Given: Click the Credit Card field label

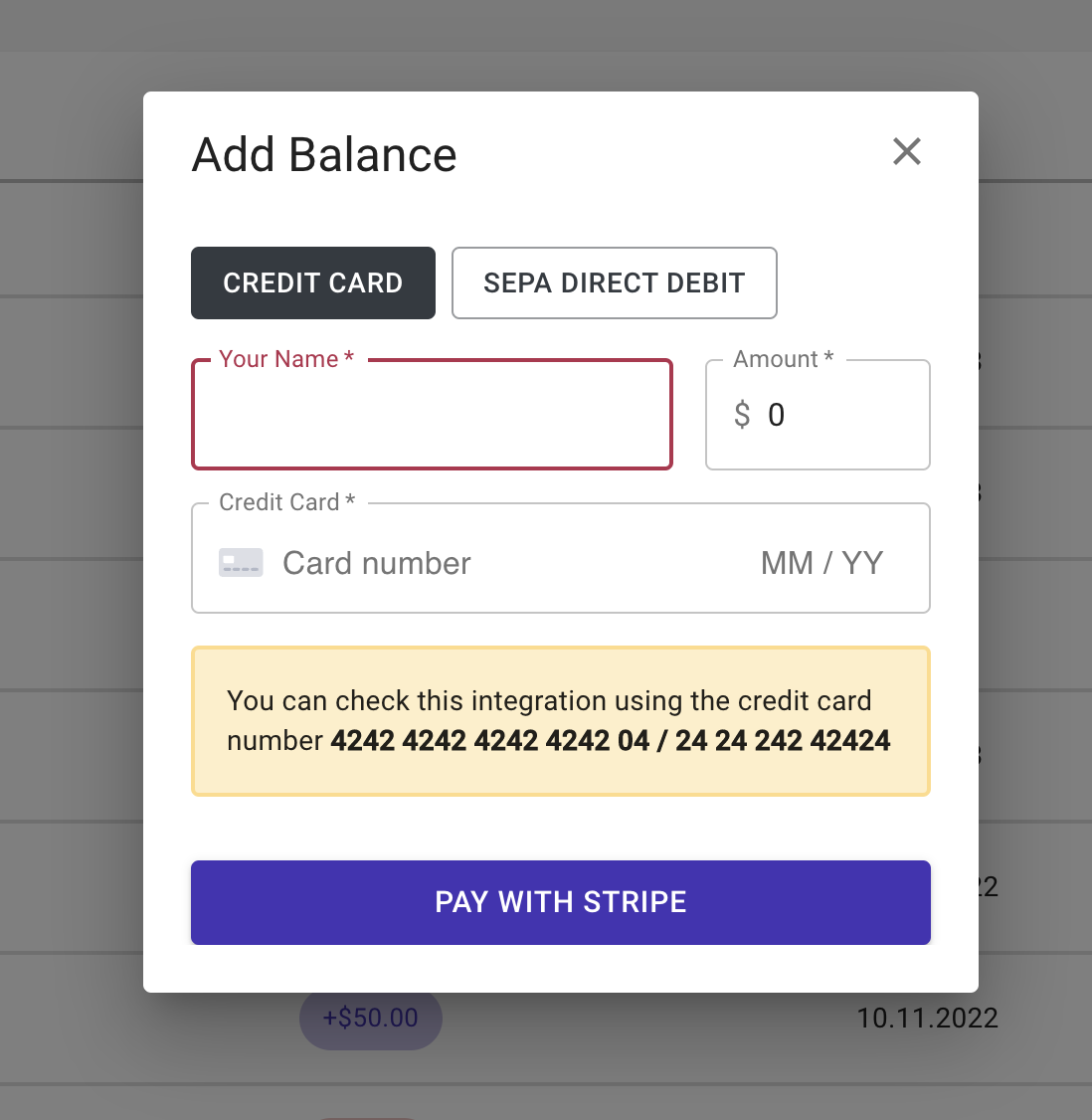Looking at the screenshot, I should (x=287, y=502).
